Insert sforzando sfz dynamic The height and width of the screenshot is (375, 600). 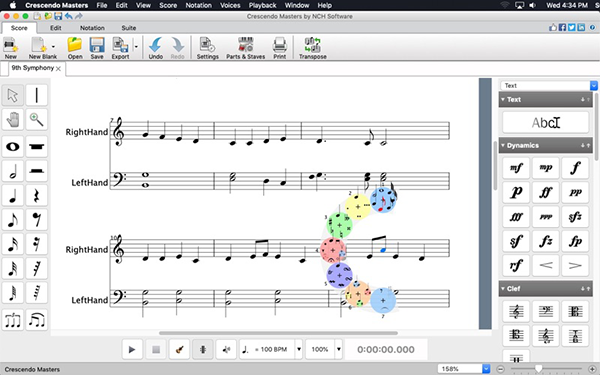pyautogui.click(x=575, y=217)
